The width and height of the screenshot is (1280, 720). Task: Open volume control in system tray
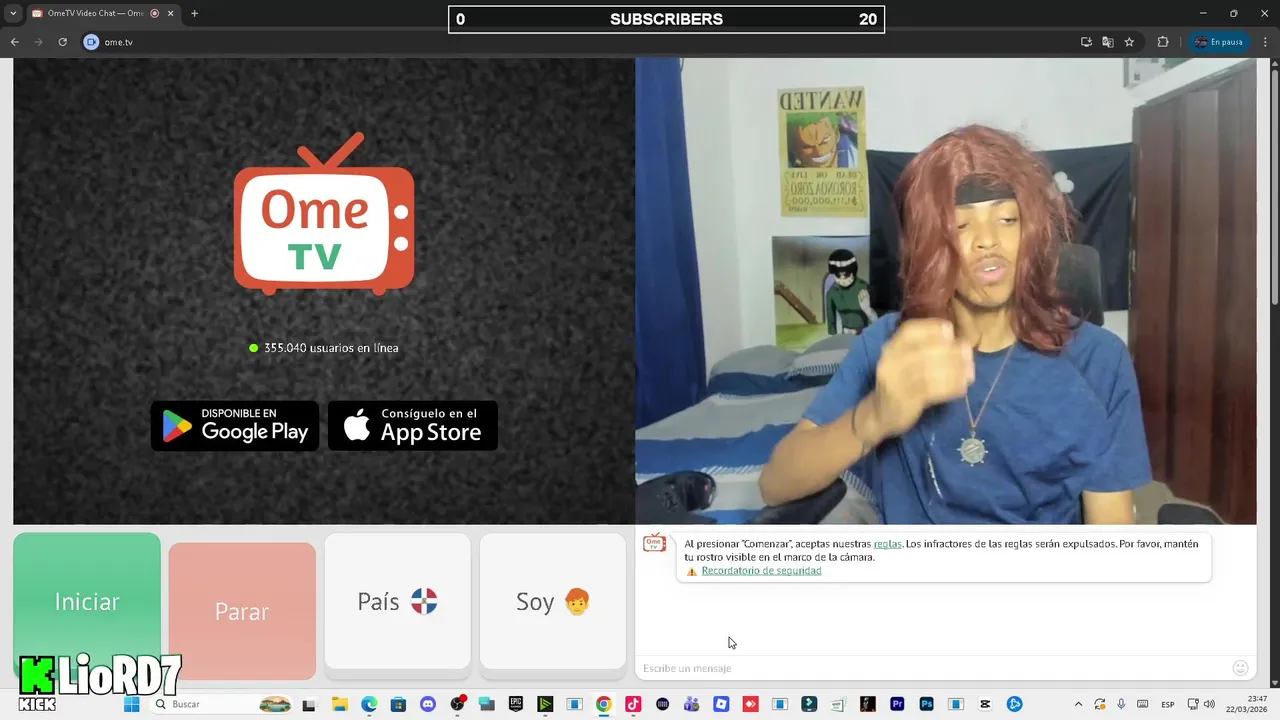point(1209,704)
